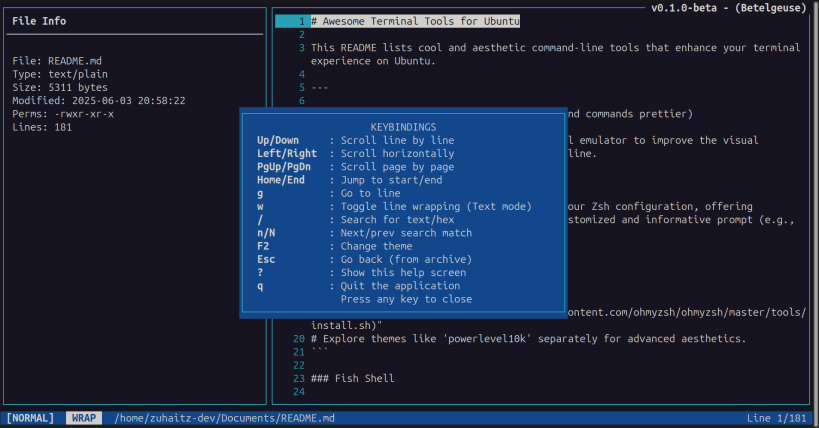The height and width of the screenshot is (428, 819).
Task: Click the 'install.sh)"' text line
Action: [x=346, y=325]
